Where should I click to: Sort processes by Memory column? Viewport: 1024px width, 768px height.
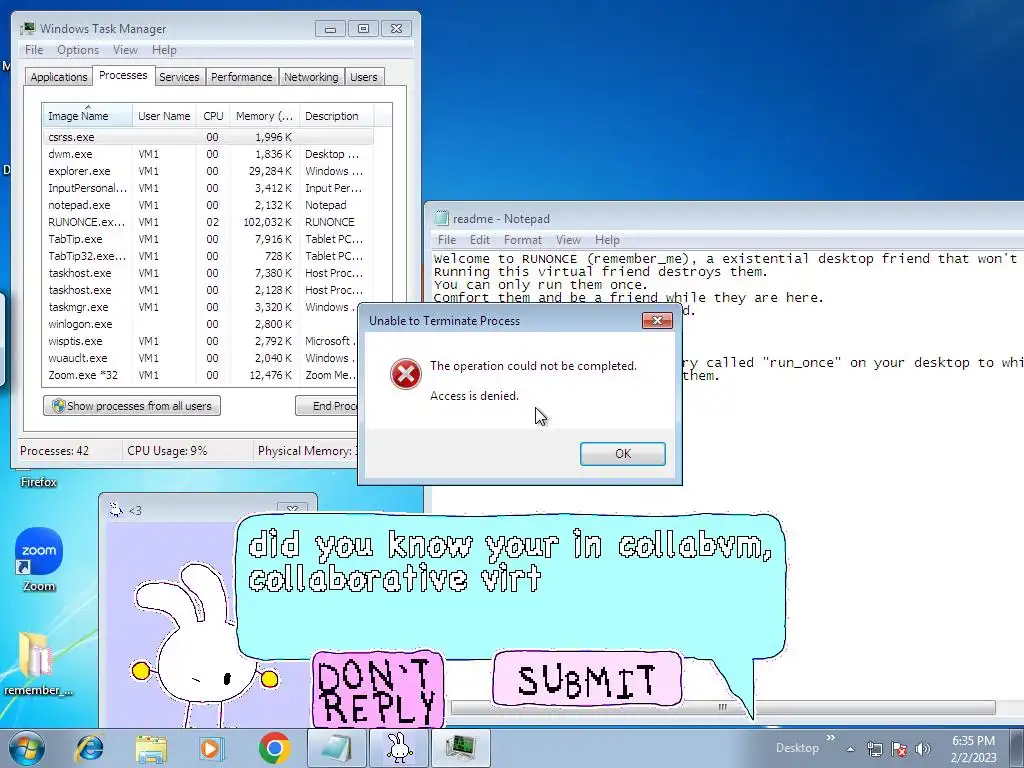click(264, 116)
